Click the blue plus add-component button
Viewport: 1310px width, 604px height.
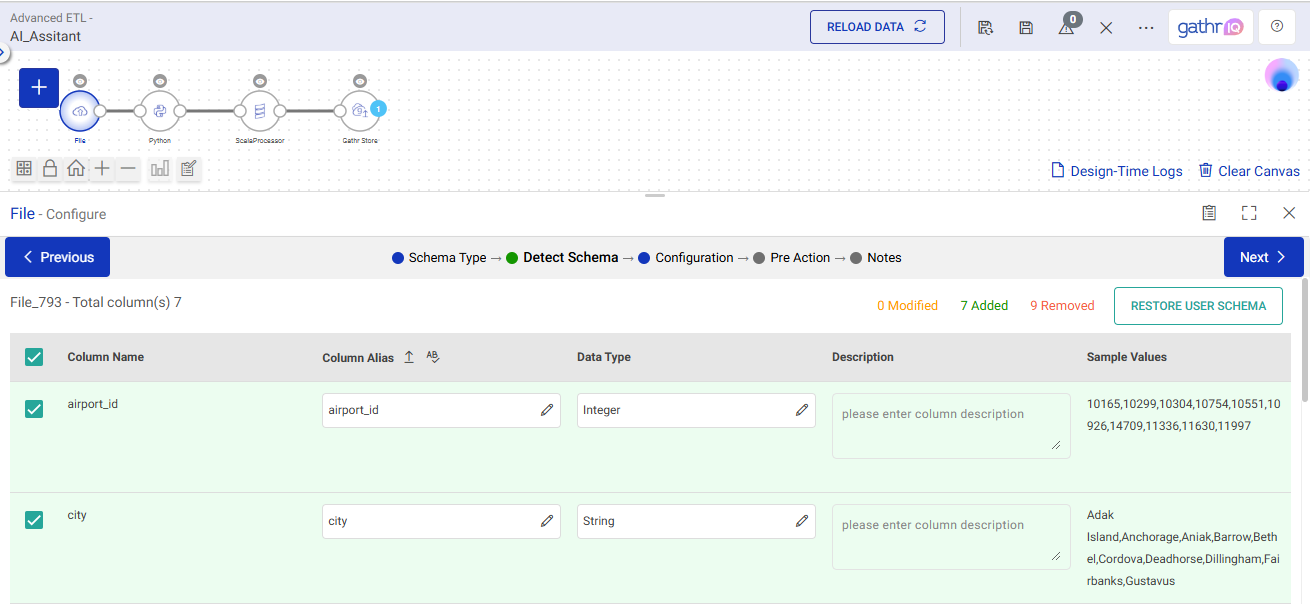39,88
